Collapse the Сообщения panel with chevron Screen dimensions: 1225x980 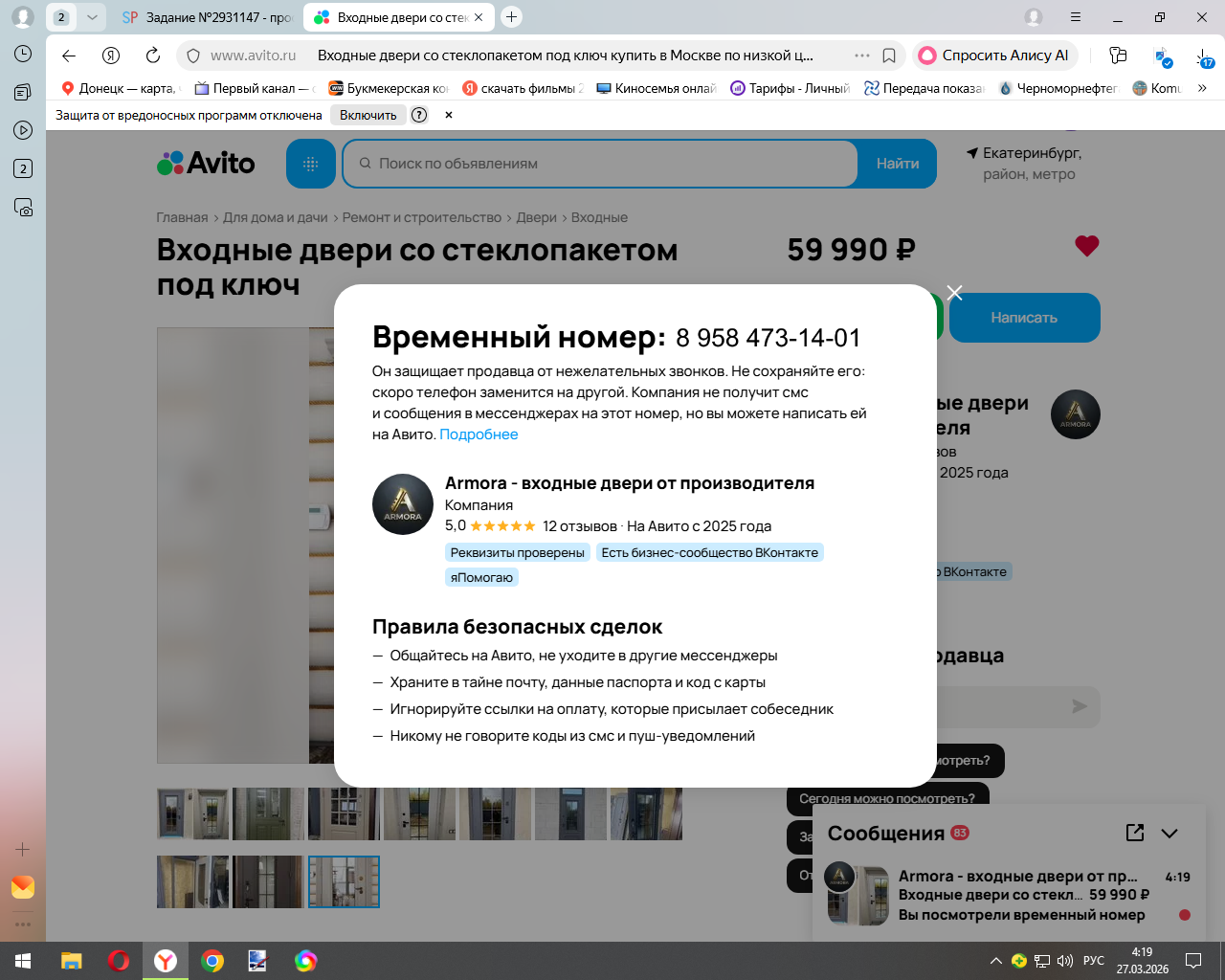1169,834
